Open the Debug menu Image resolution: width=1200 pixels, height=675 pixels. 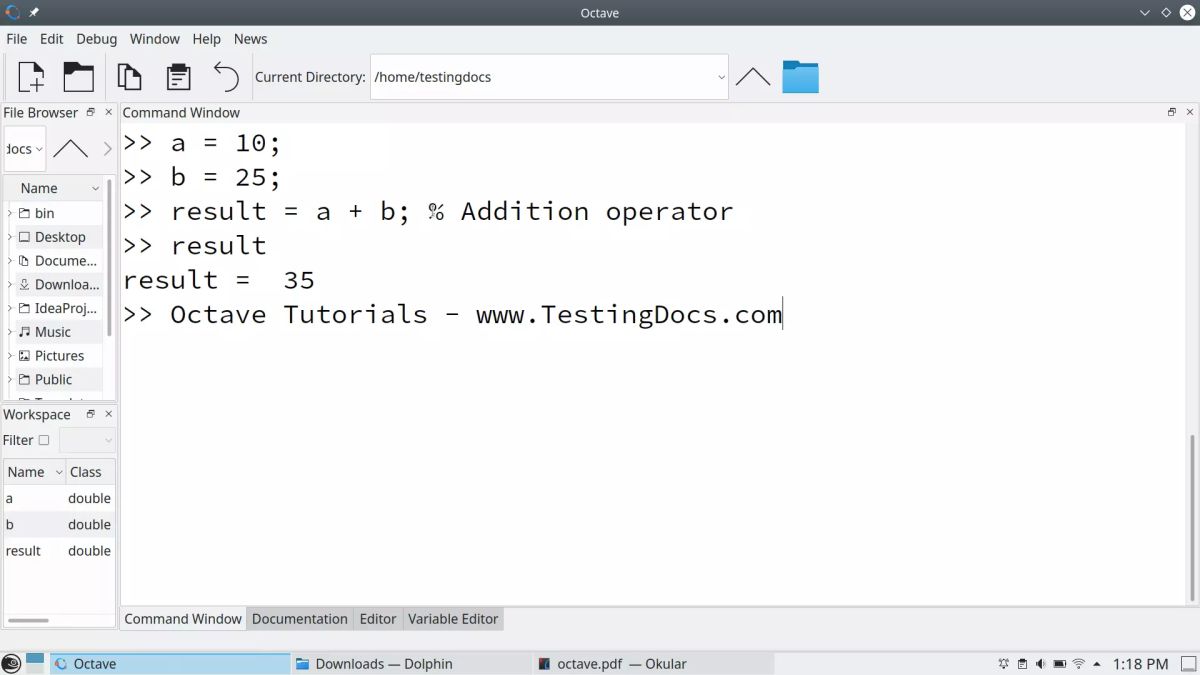click(97, 39)
